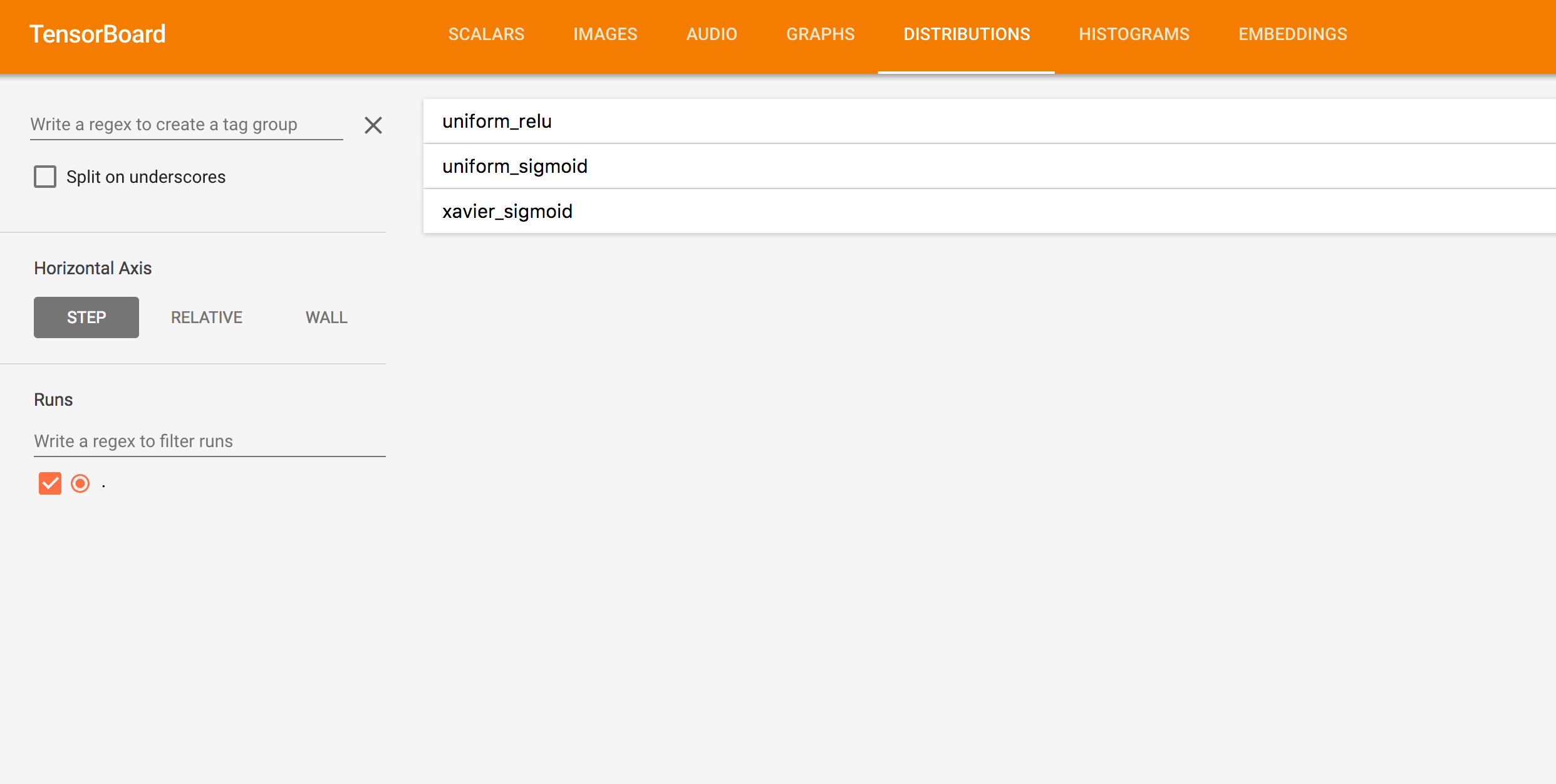
Task: Uncheck the '.' run checkbox
Action: point(50,483)
